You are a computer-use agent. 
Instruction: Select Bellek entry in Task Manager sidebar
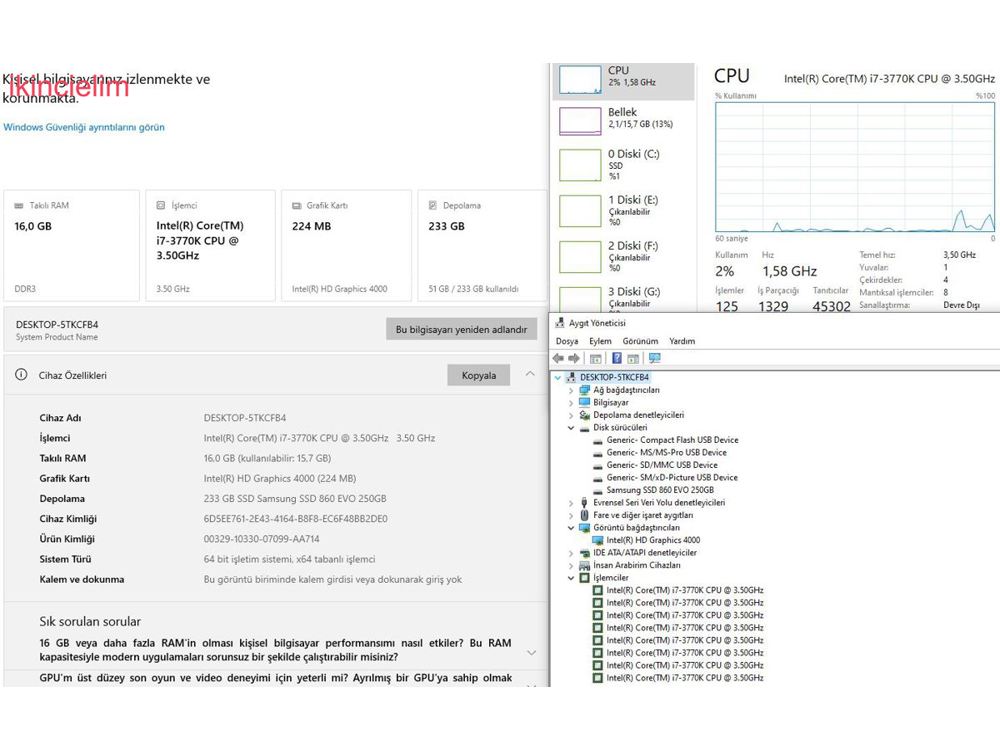(623, 121)
